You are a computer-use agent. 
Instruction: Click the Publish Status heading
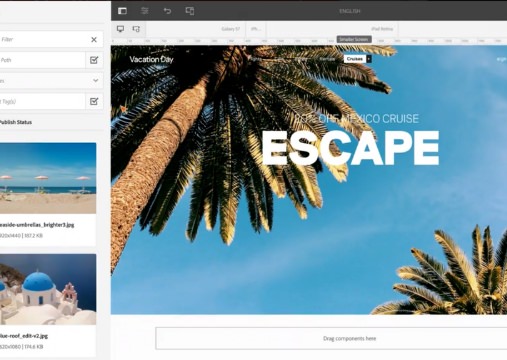pyautogui.click(x=16, y=122)
